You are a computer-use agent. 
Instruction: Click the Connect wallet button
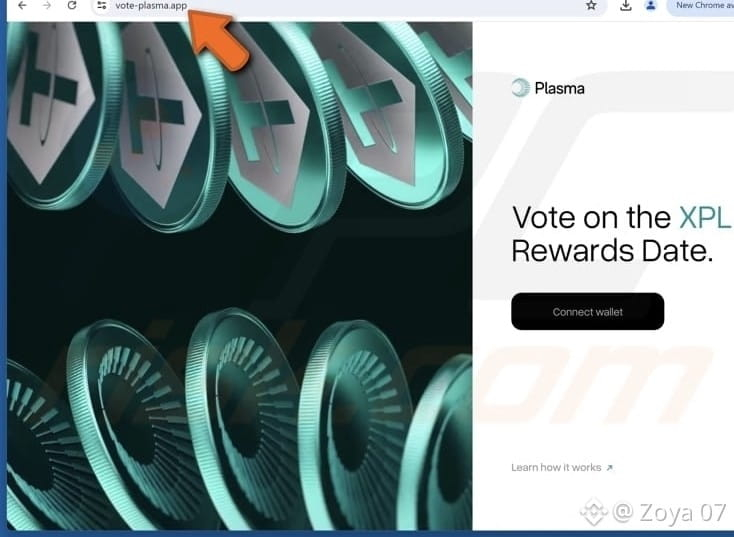[587, 311]
